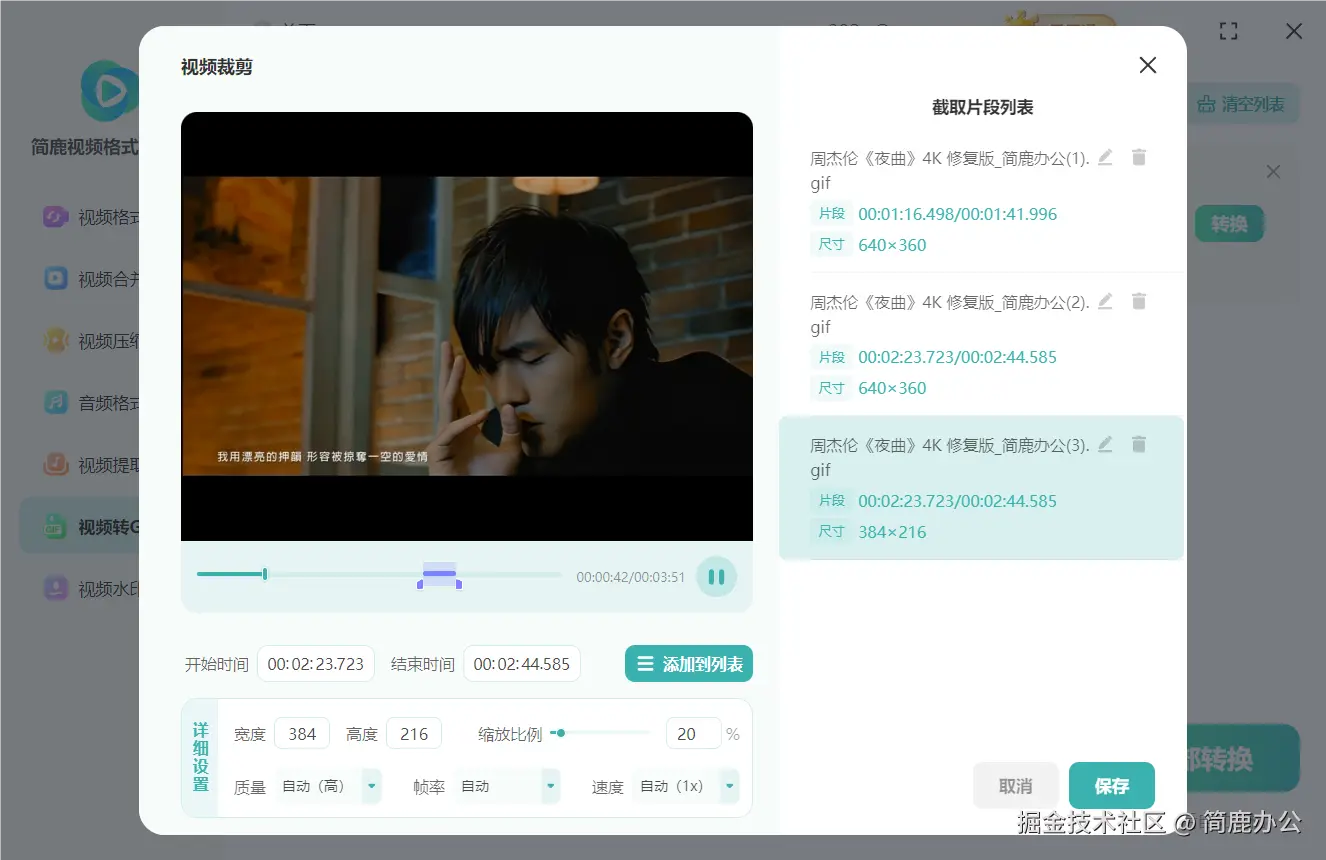The image size is (1326, 860).
Task: Open the 帧率 dropdown
Action: pyautogui.click(x=507, y=787)
